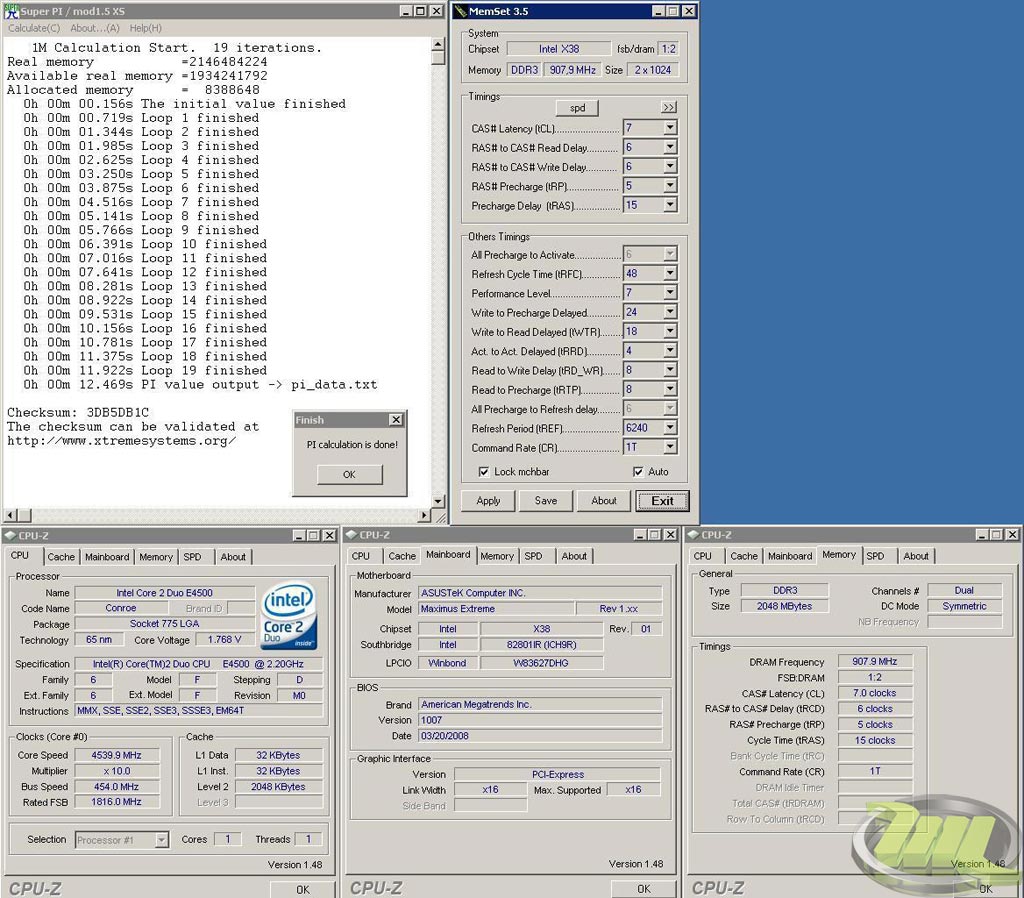Click OK in the Finish dialog
The height and width of the screenshot is (898, 1024).
tap(349, 475)
